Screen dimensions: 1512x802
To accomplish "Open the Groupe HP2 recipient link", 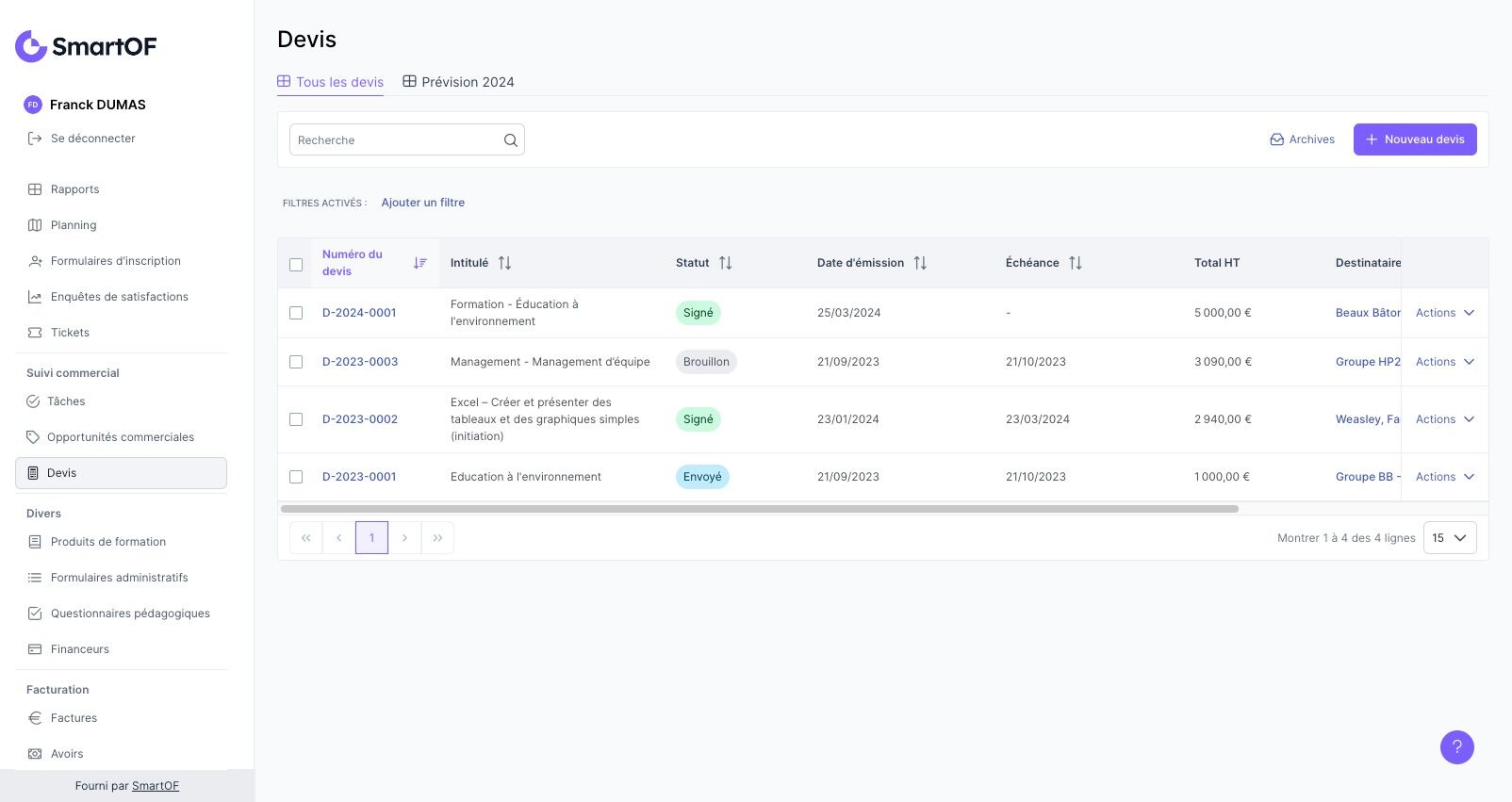I will [1368, 362].
